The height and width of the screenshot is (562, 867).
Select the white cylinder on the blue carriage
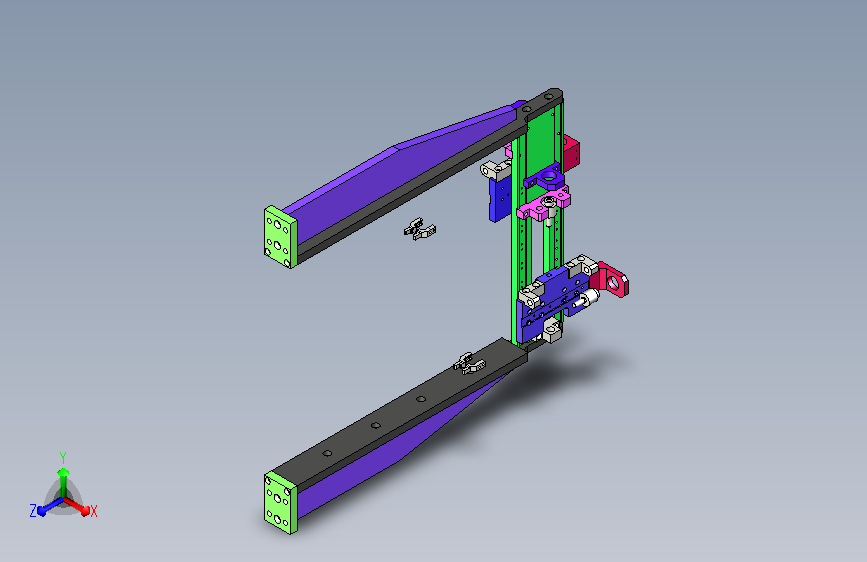587,299
